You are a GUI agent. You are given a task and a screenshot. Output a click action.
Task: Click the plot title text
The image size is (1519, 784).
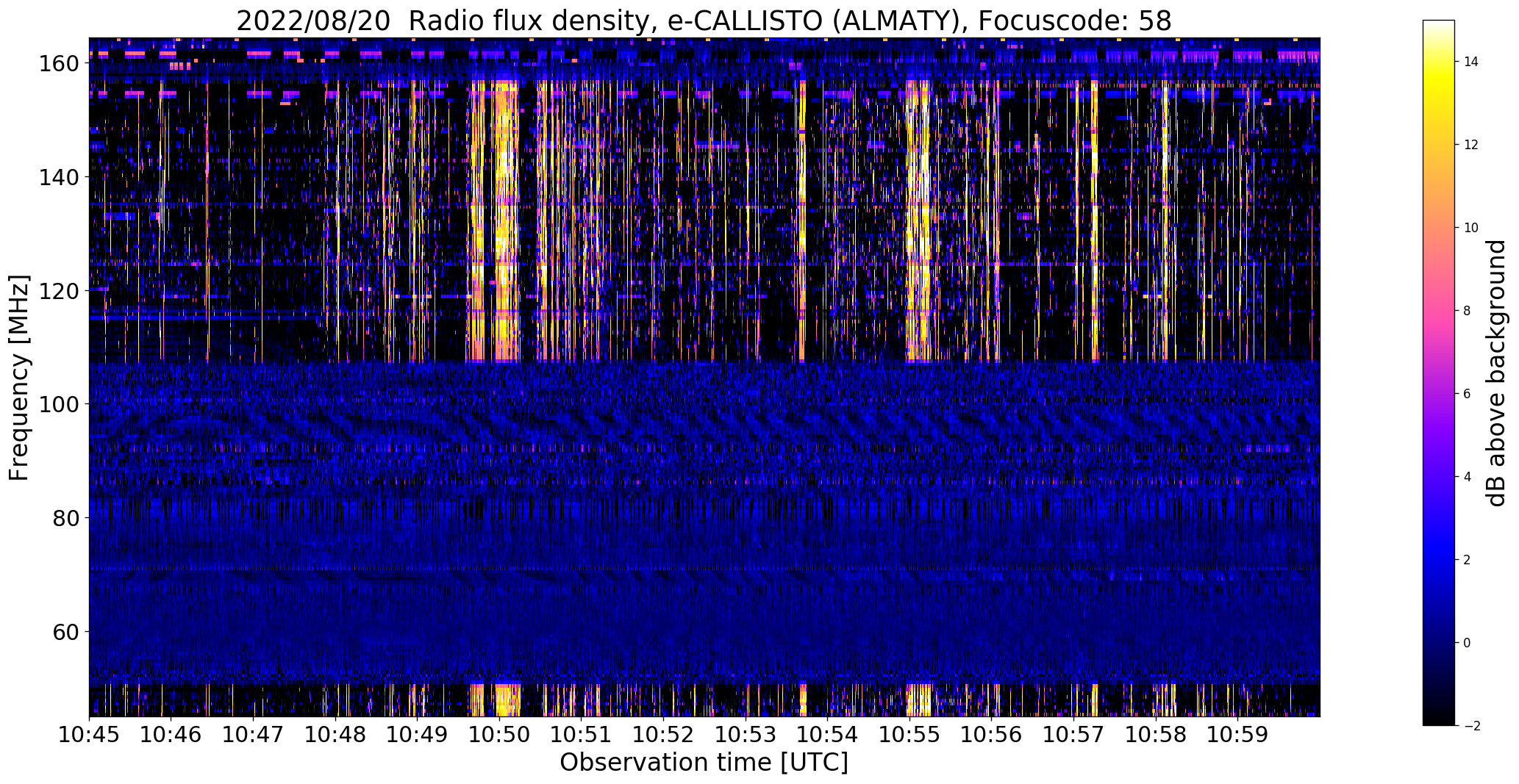point(704,21)
